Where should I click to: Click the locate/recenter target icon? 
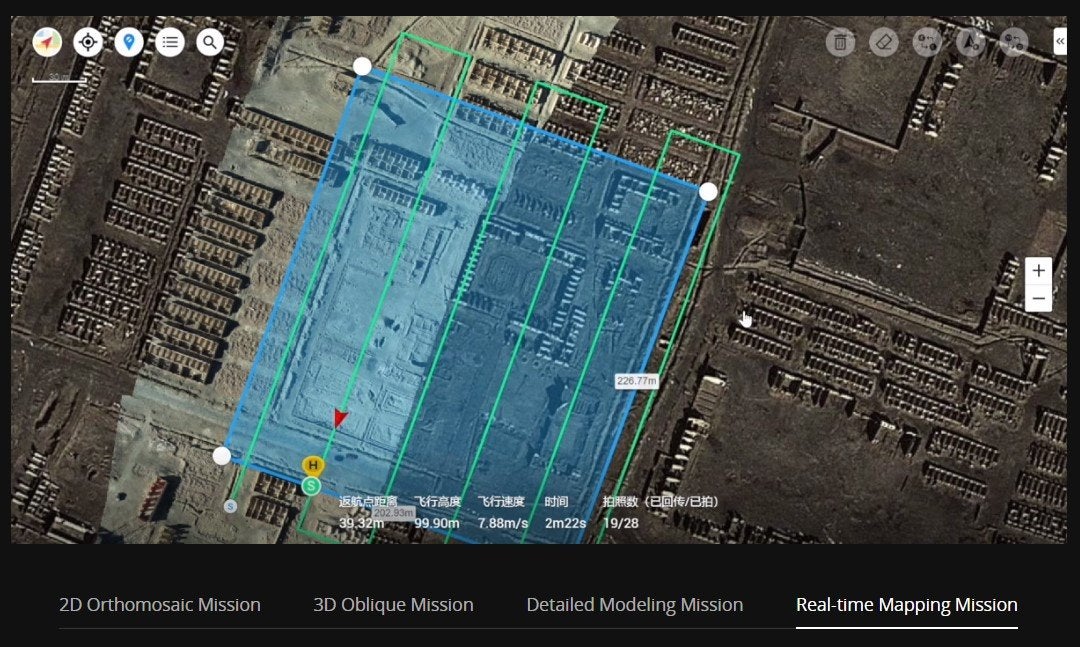(x=88, y=42)
